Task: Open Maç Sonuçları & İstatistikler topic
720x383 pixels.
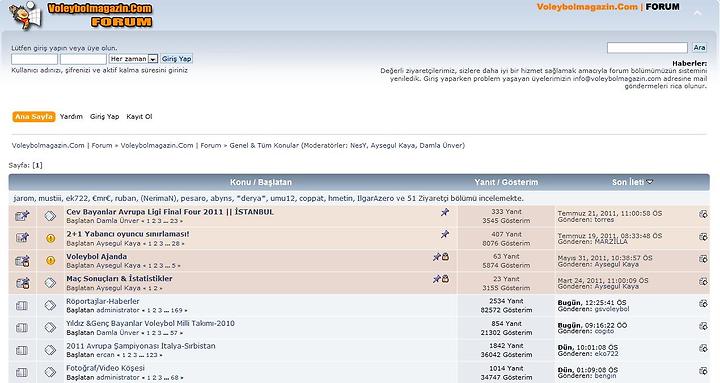Action: pyautogui.click(x=119, y=278)
